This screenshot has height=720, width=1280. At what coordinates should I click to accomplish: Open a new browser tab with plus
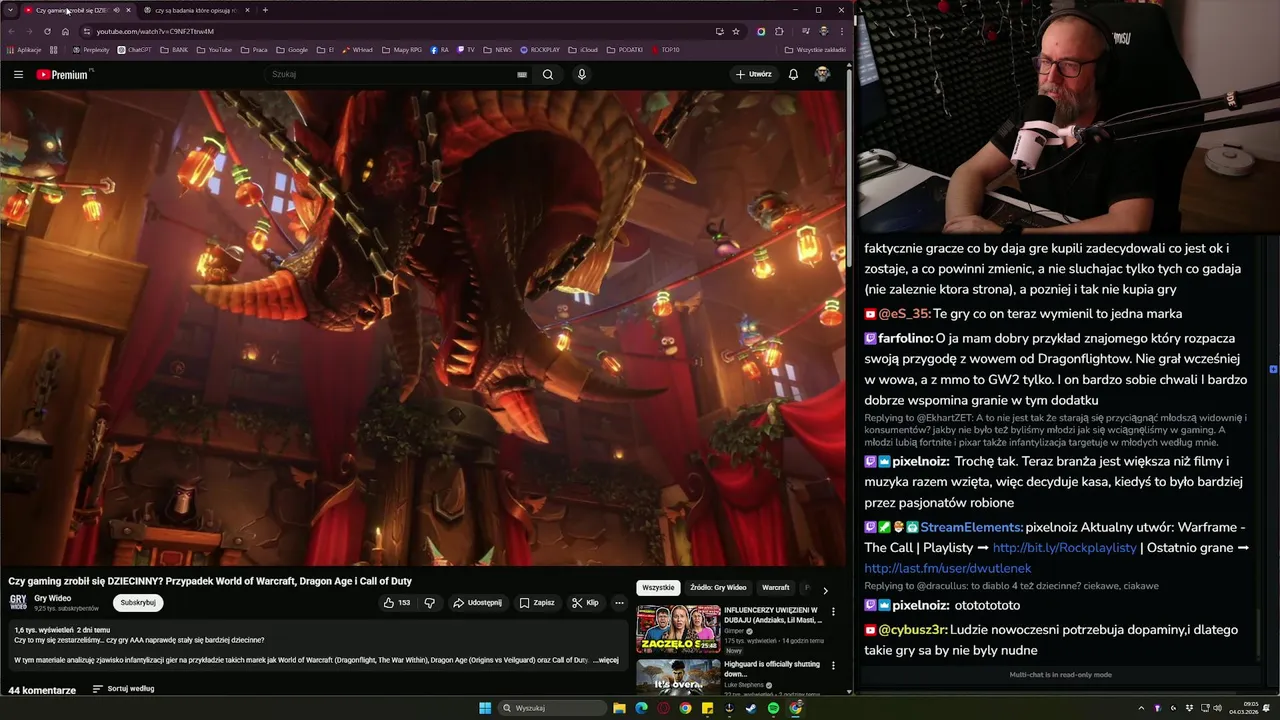(265, 10)
